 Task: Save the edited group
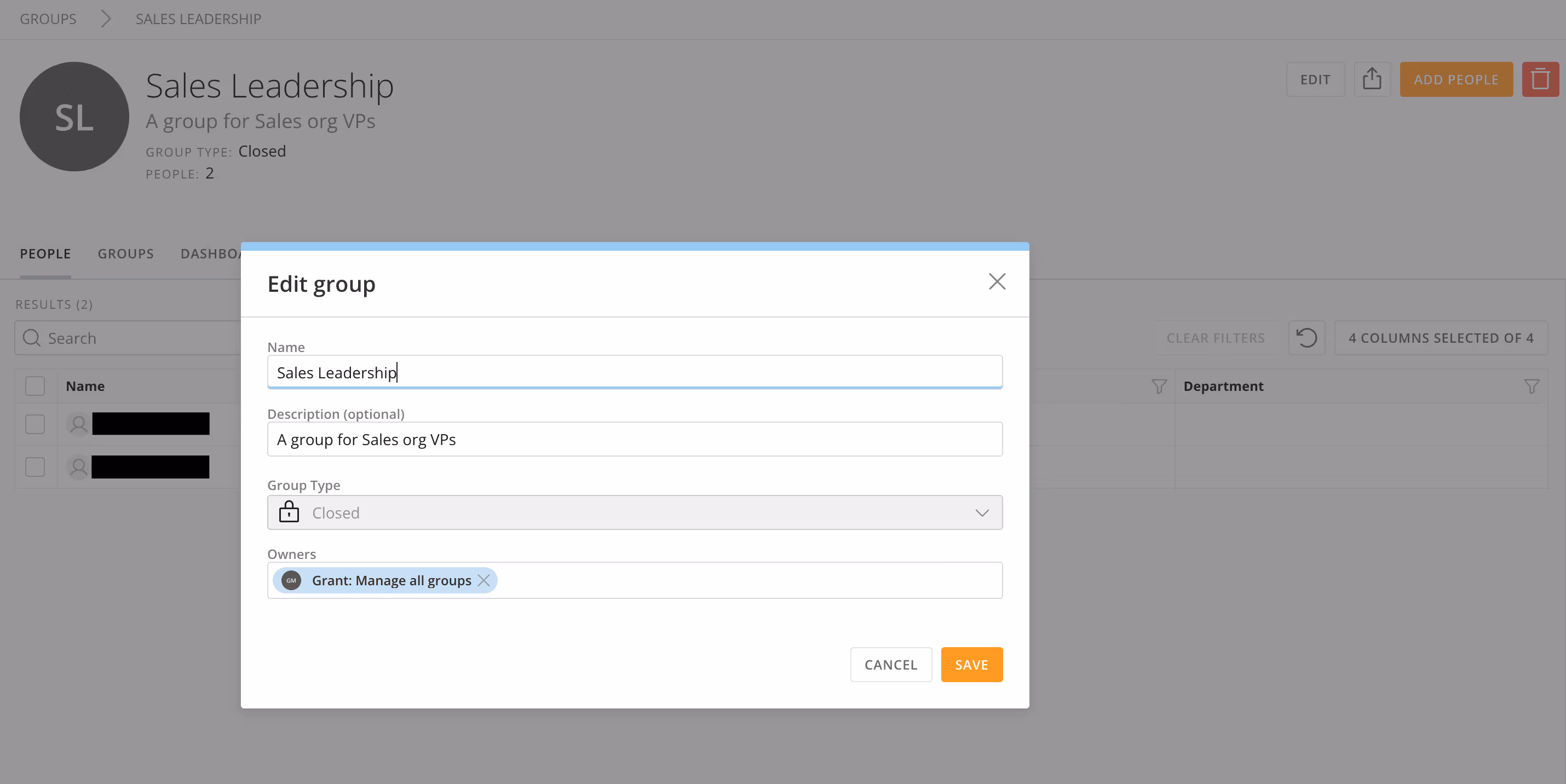coord(971,665)
